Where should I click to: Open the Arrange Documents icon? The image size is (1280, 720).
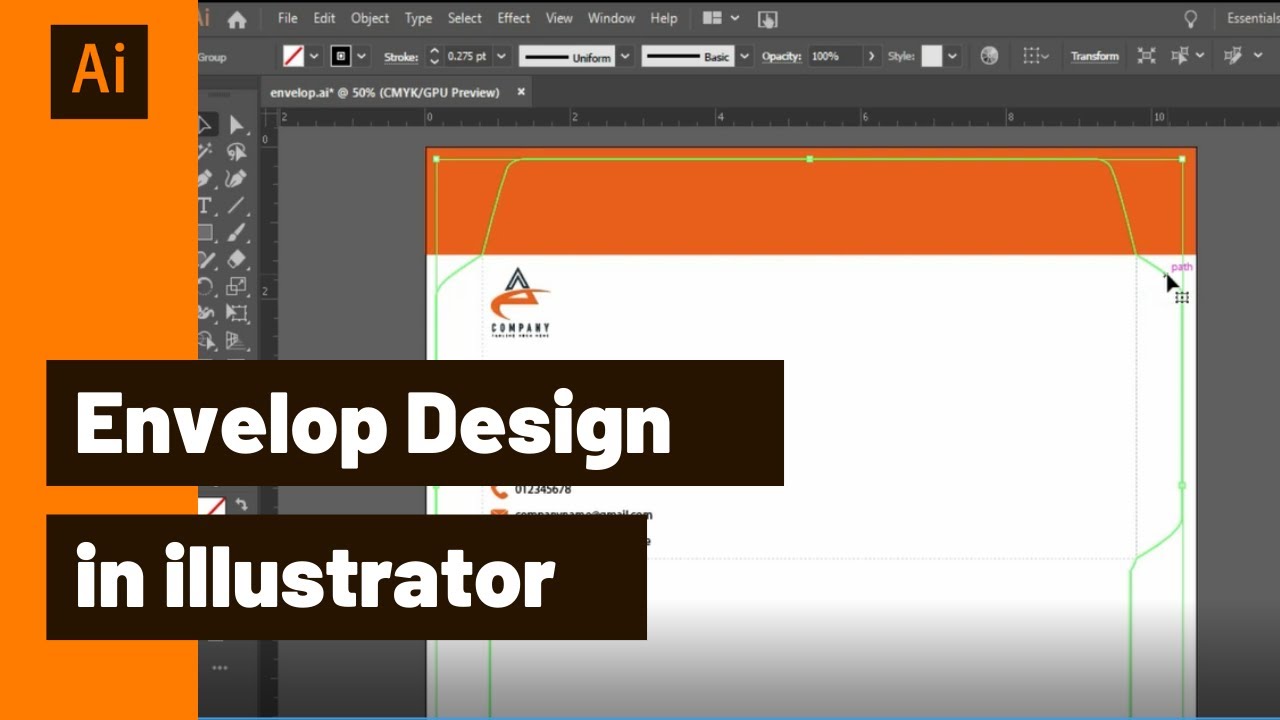[x=712, y=18]
